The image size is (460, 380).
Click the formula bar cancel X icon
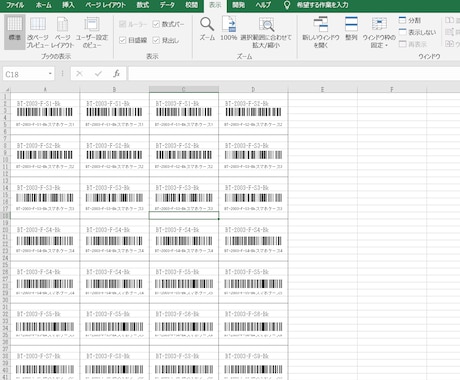79,74
